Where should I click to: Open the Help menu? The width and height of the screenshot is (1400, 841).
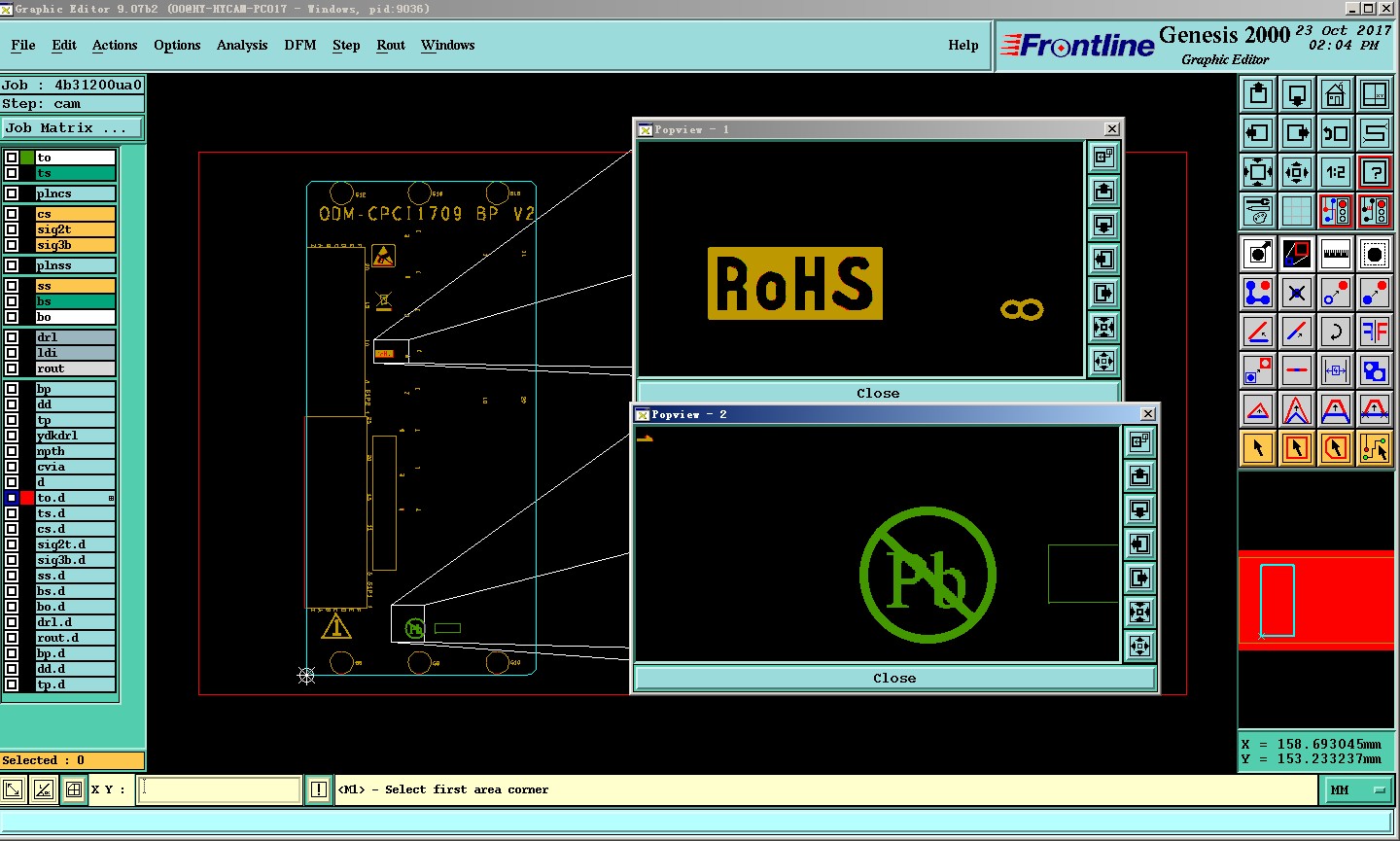[x=963, y=45]
